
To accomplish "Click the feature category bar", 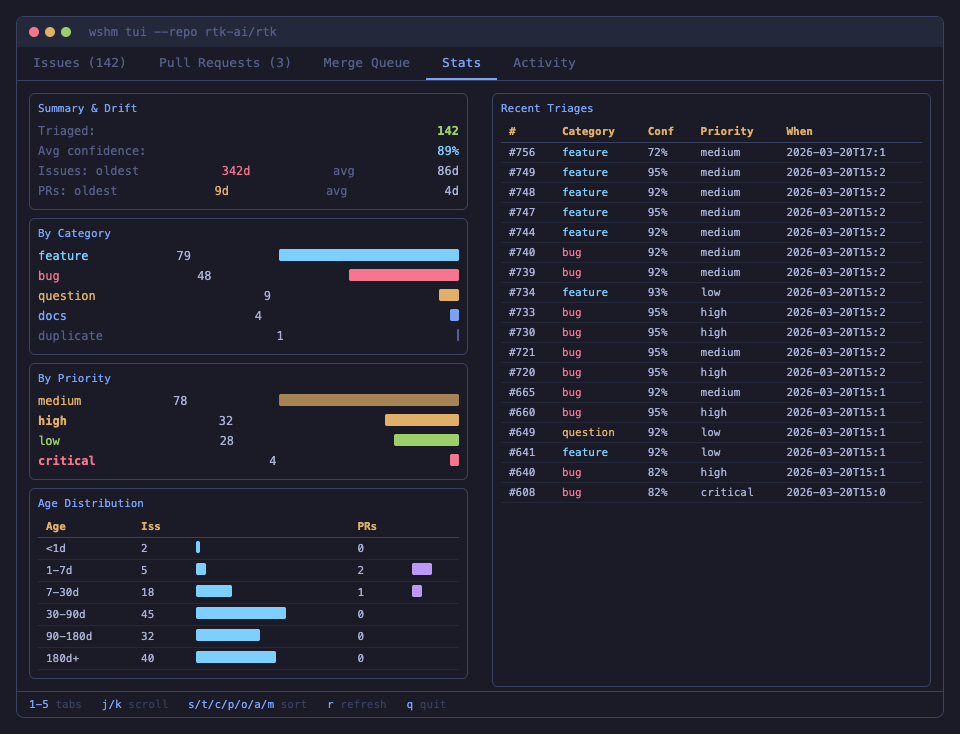I will pyautogui.click(x=368, y=255).
